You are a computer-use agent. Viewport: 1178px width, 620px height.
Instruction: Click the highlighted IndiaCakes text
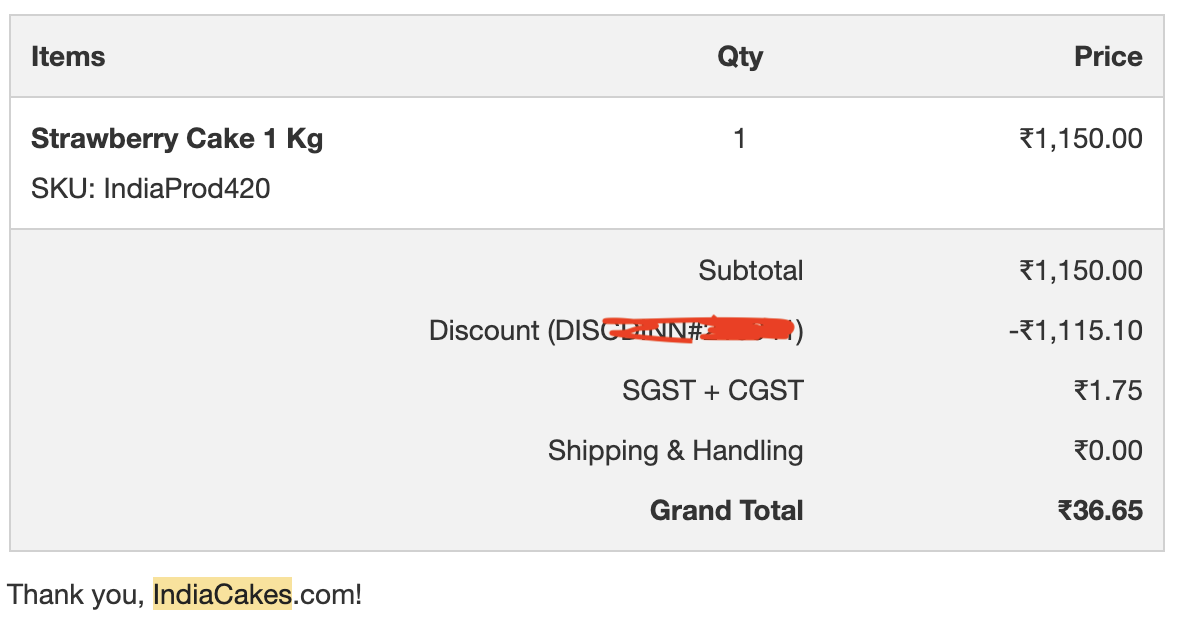point(222,594)
